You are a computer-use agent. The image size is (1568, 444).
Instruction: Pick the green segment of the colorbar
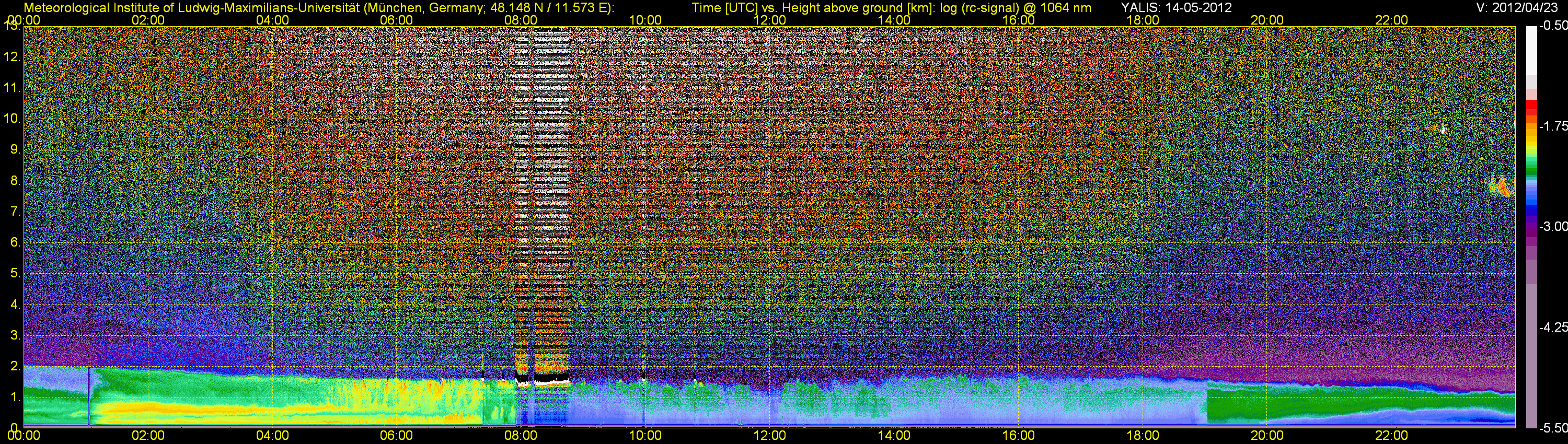(x=1531, y=164)
